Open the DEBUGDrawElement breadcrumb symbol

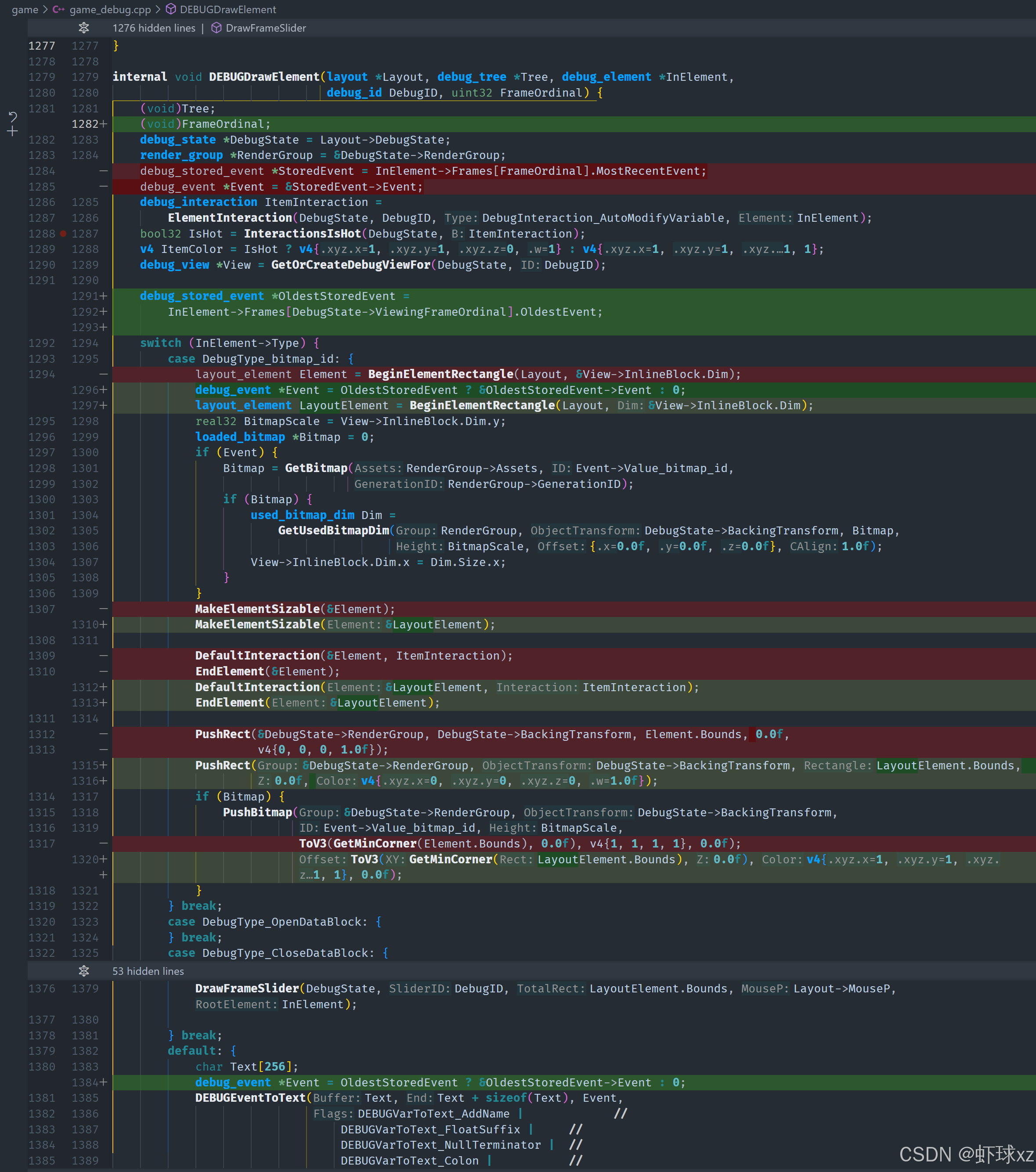pos(227,10)
